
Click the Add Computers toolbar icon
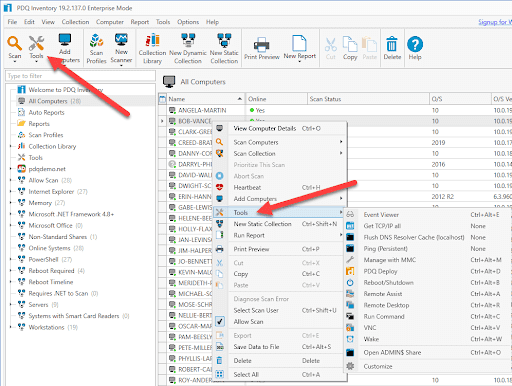(65, 40)
